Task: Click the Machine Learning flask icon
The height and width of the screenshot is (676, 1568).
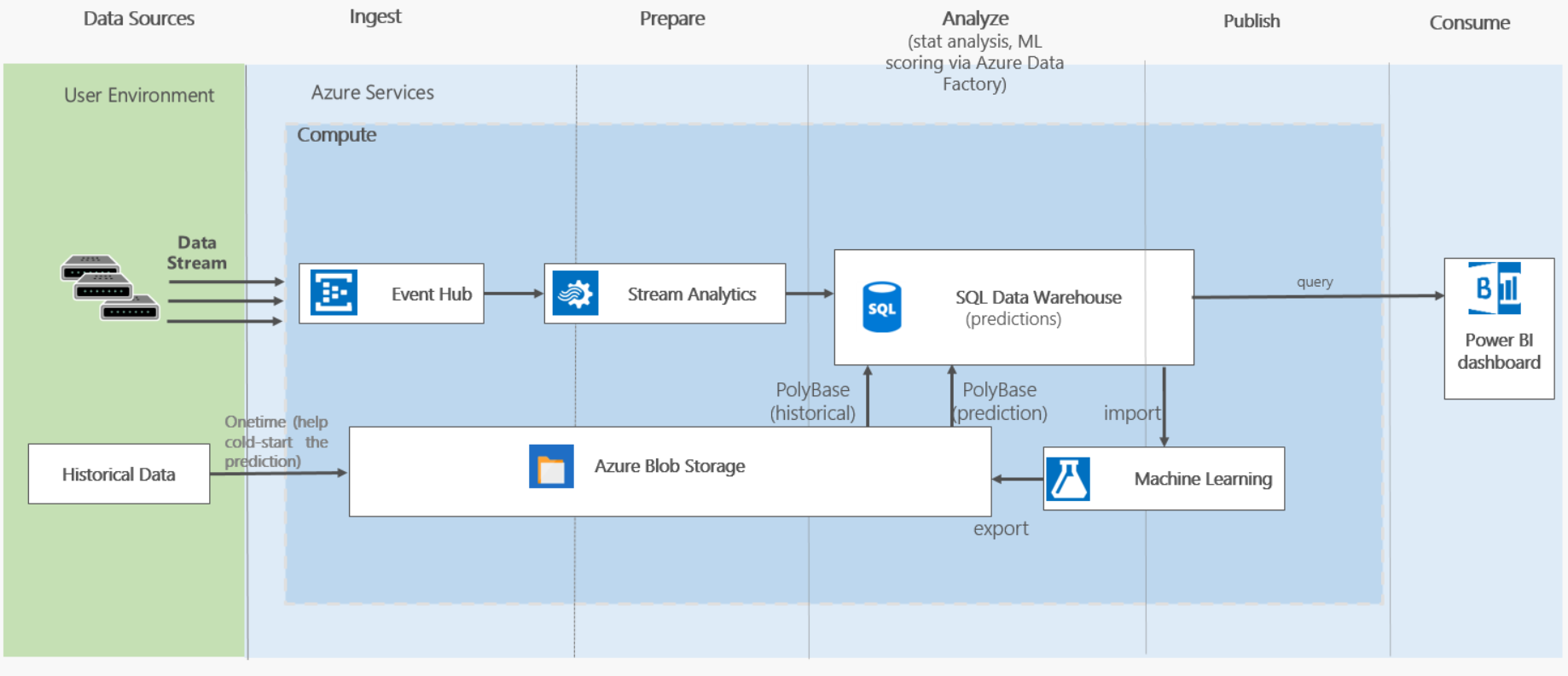Action: (x=1068, y=479)
